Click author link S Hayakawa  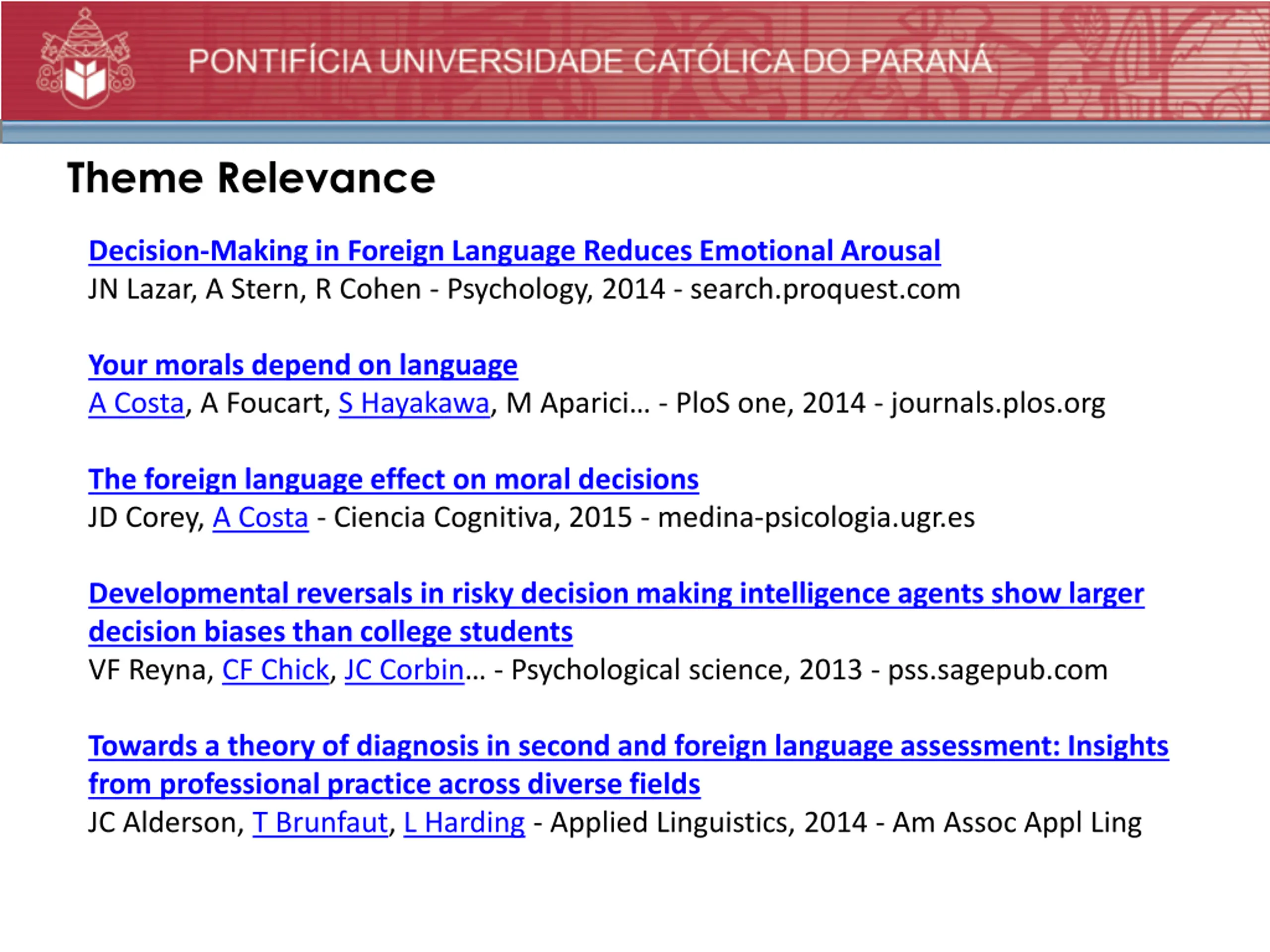414,404
